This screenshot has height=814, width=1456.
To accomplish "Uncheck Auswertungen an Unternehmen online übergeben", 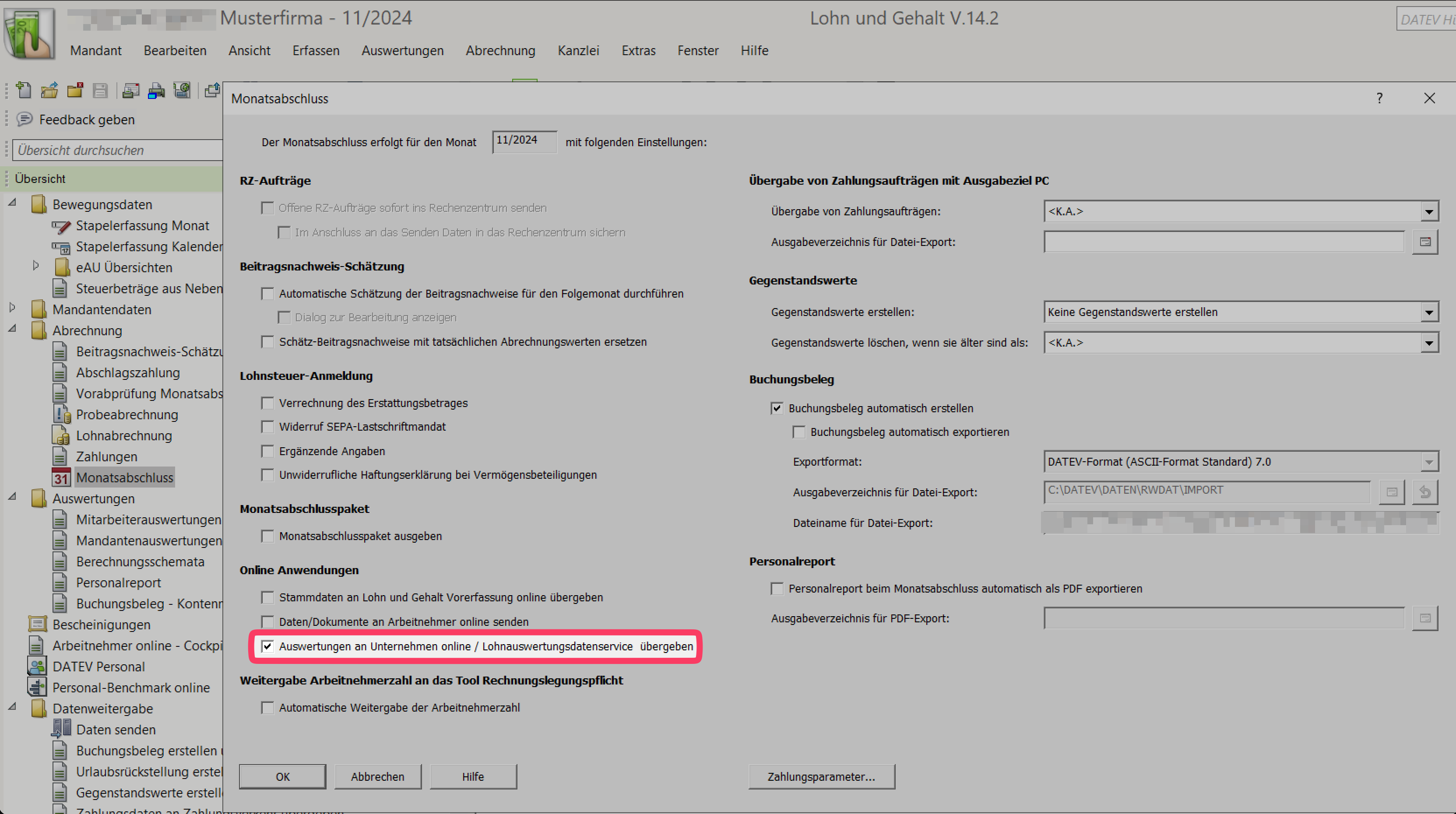I will point(267,646).
